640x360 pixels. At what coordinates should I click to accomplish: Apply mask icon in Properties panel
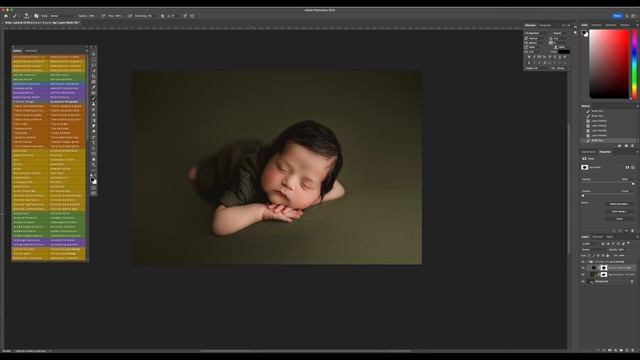pos(620,231)
